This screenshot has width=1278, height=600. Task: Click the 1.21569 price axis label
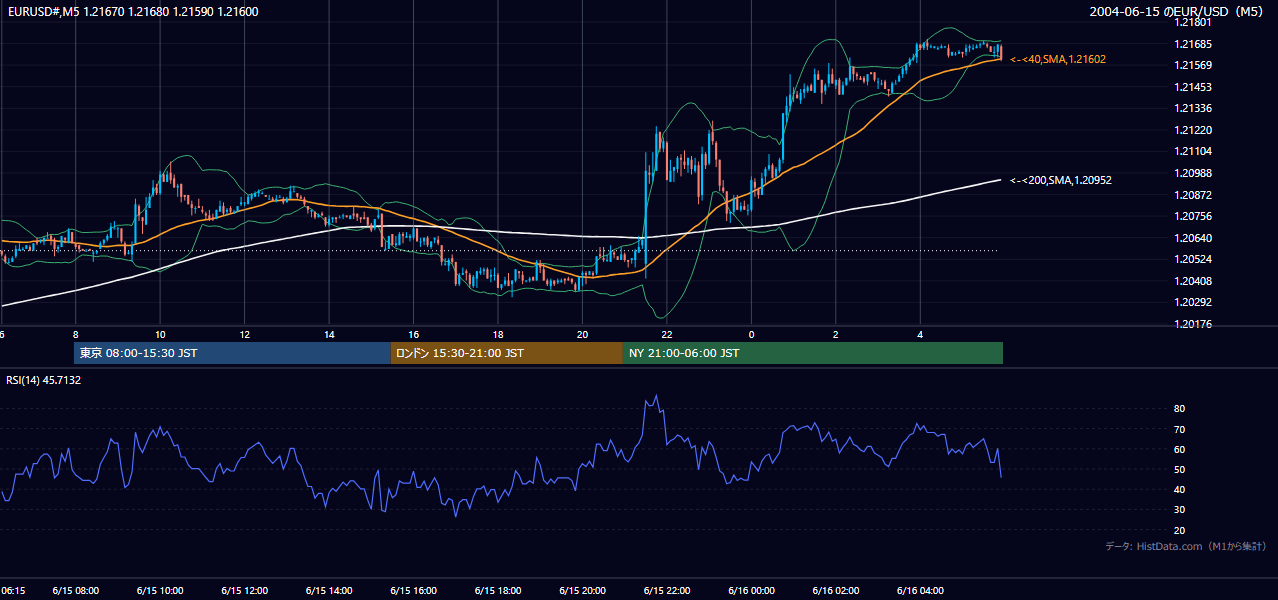pos(1191,65)
